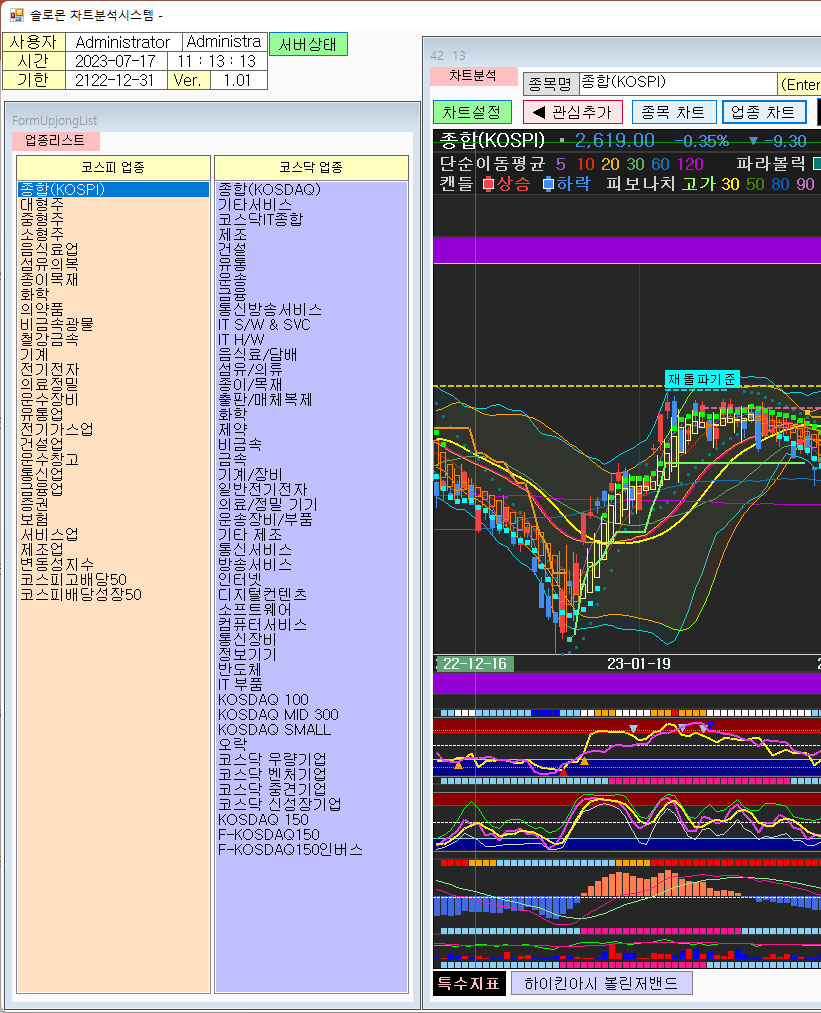Image resolution: width=821 pixels, height=1013 pixels.
Task: Select 하이킨아시 볼린저밴드 indicator tab
Action: tap(601, 983)
